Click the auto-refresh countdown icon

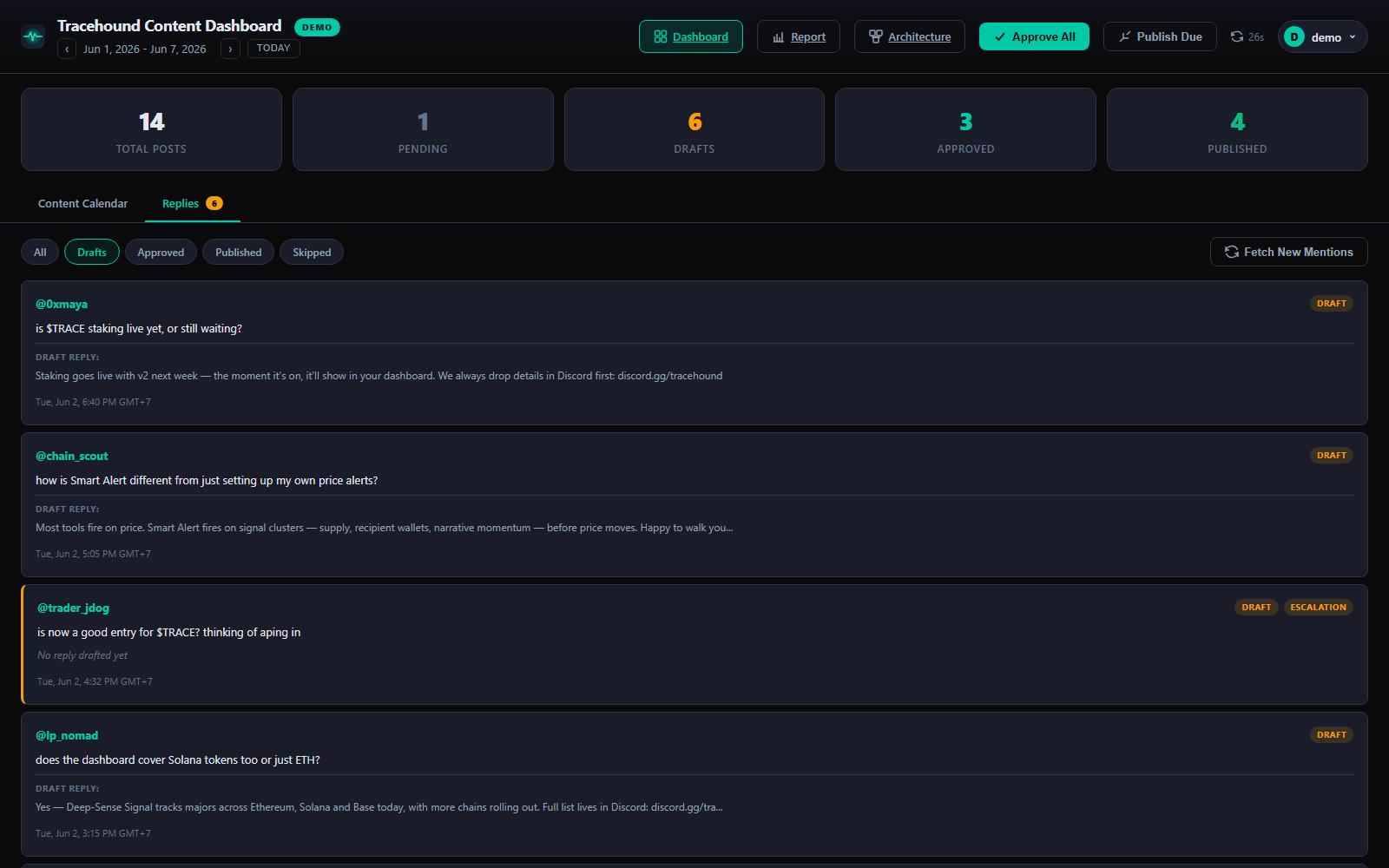pos(1237,36)
